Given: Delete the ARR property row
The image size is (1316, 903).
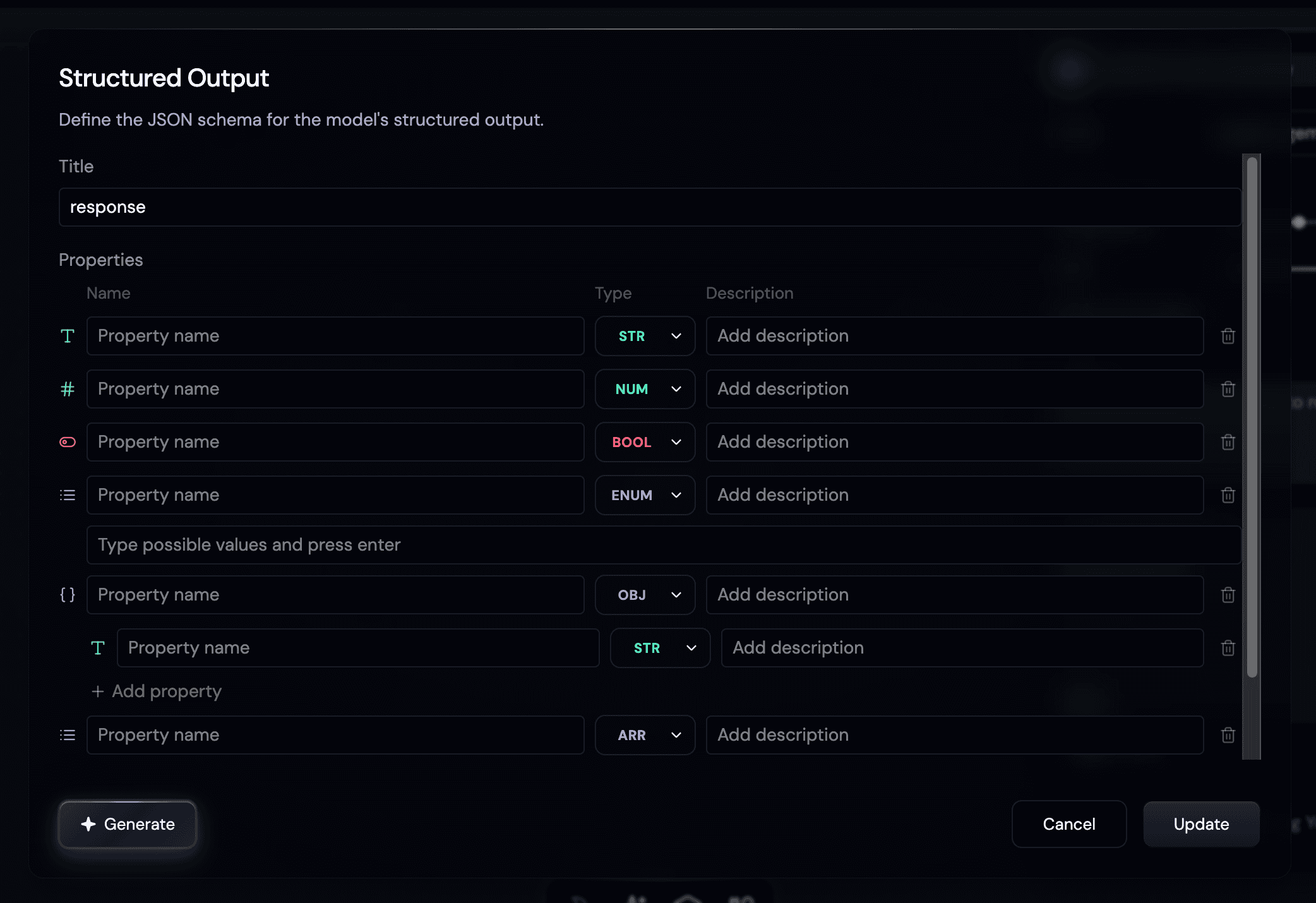Looking at the screenshot, I should (1228, 735).
